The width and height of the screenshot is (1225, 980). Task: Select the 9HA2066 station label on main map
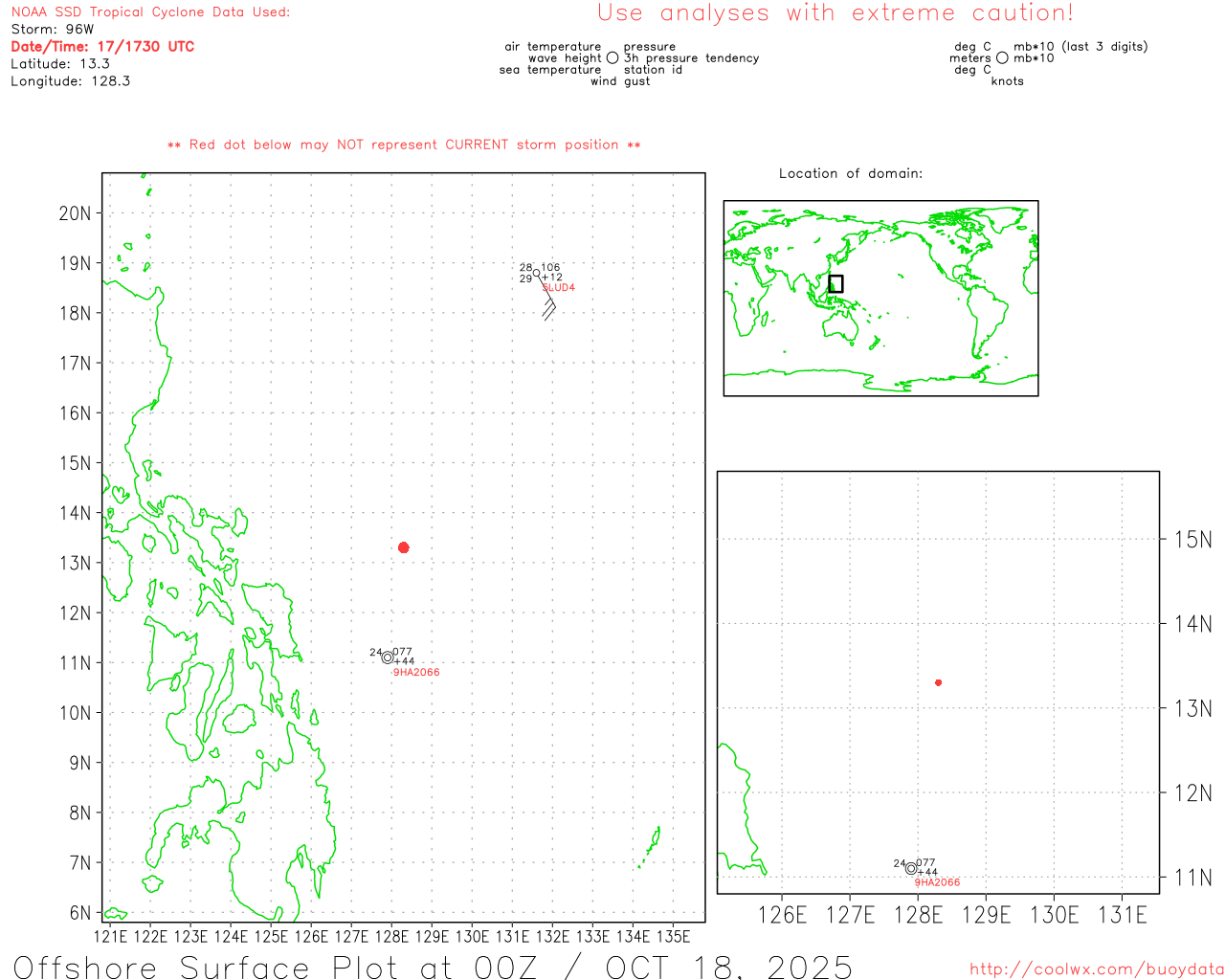click(416, 673)
